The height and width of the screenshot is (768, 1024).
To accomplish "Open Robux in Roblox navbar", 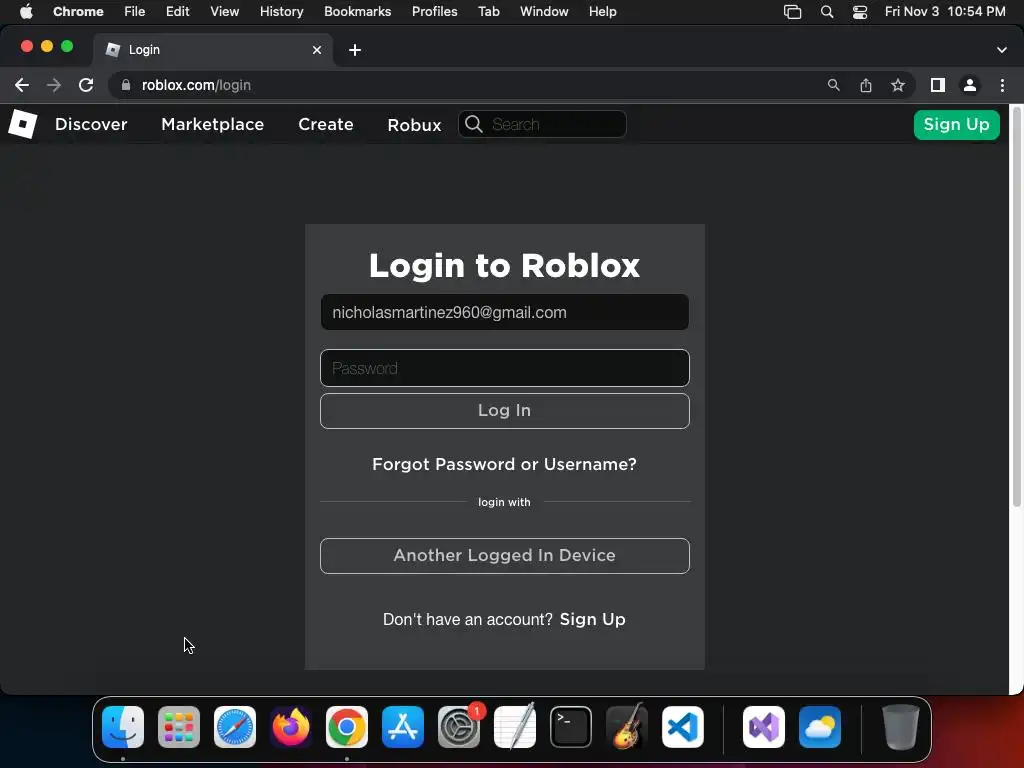I will click(x=414, y=125).
